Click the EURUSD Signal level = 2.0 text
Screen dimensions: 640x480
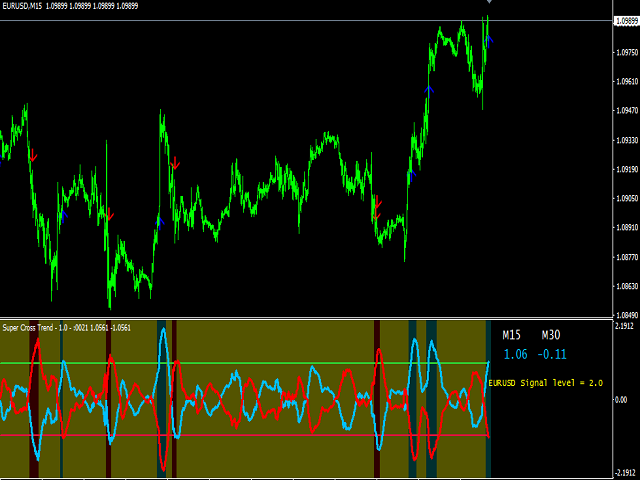pyautogui.click(x=546, y=383)
